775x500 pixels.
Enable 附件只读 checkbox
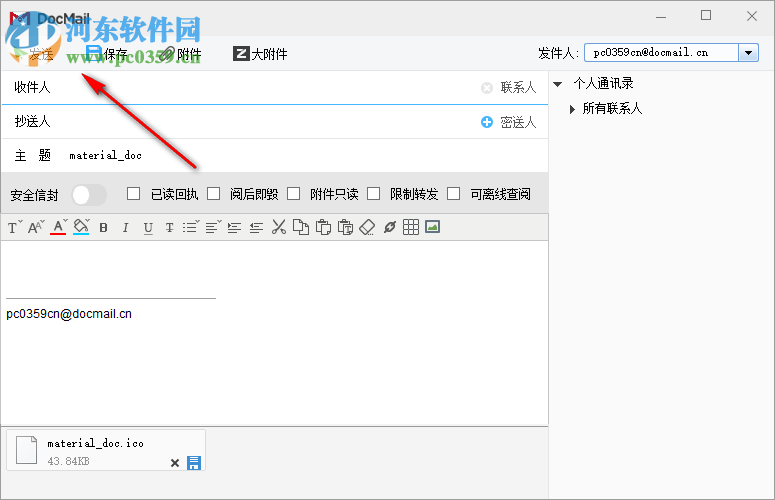coord(294,194)
